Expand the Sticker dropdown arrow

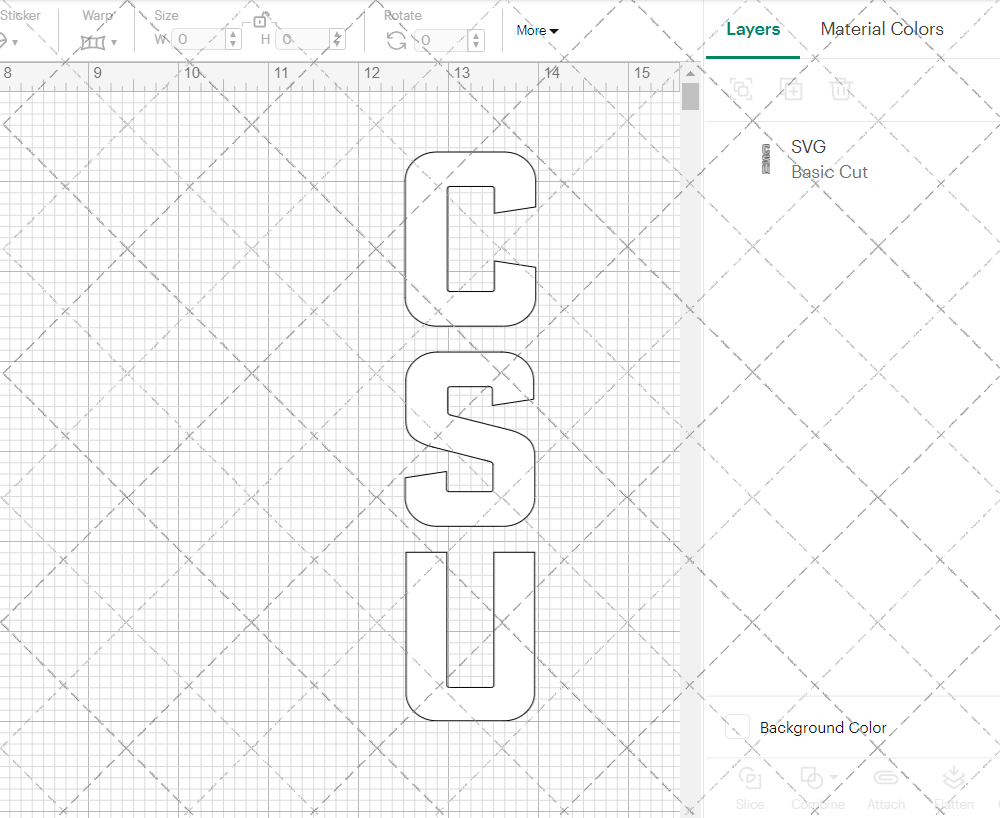(15, 43)
